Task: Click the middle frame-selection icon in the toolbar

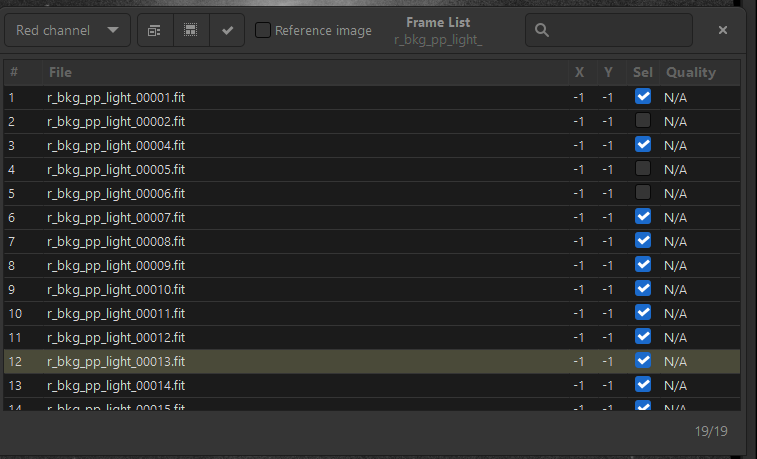Action: [191, 31]
